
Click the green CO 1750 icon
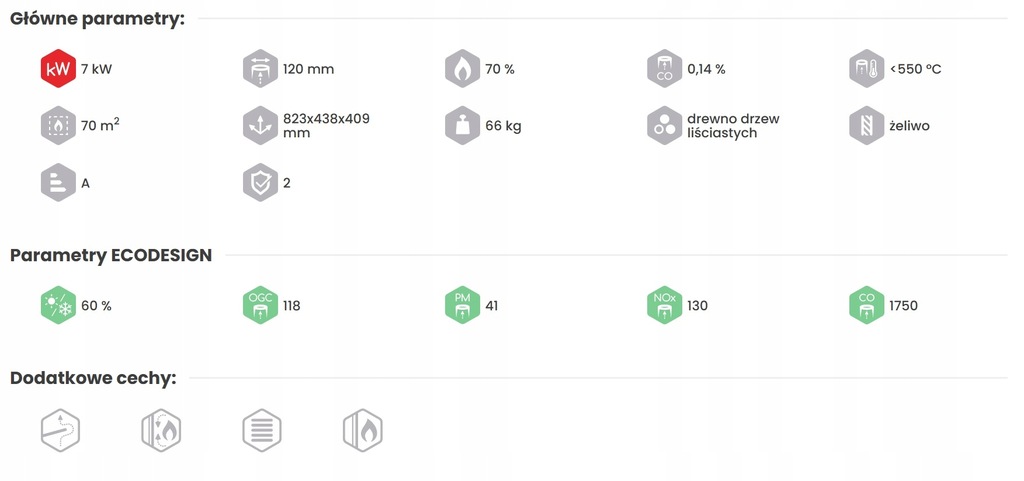click(x=867, y=305)
